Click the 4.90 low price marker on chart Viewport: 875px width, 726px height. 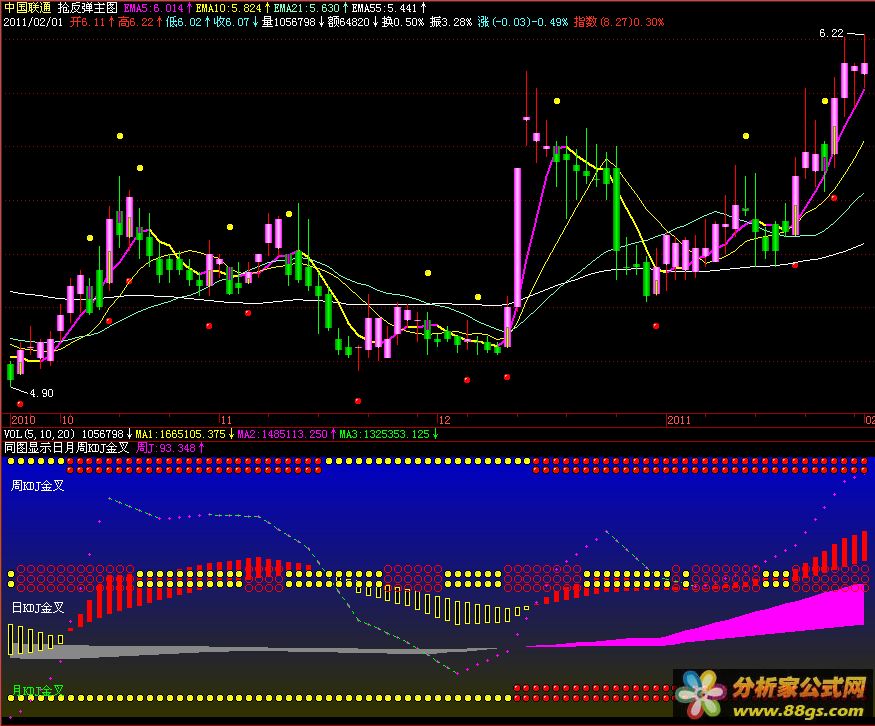tap(41, 393)
